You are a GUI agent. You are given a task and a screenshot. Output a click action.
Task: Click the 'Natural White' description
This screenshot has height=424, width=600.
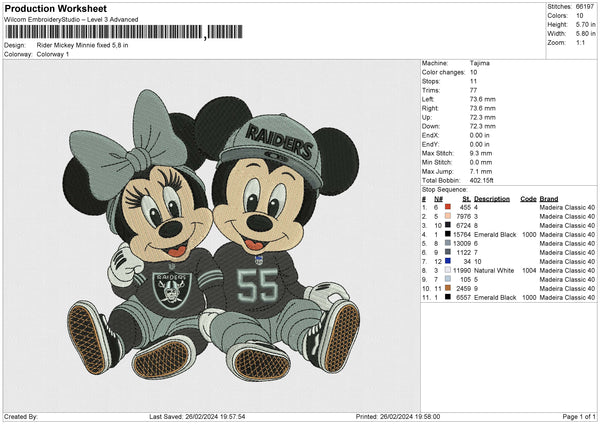point(494,271)
